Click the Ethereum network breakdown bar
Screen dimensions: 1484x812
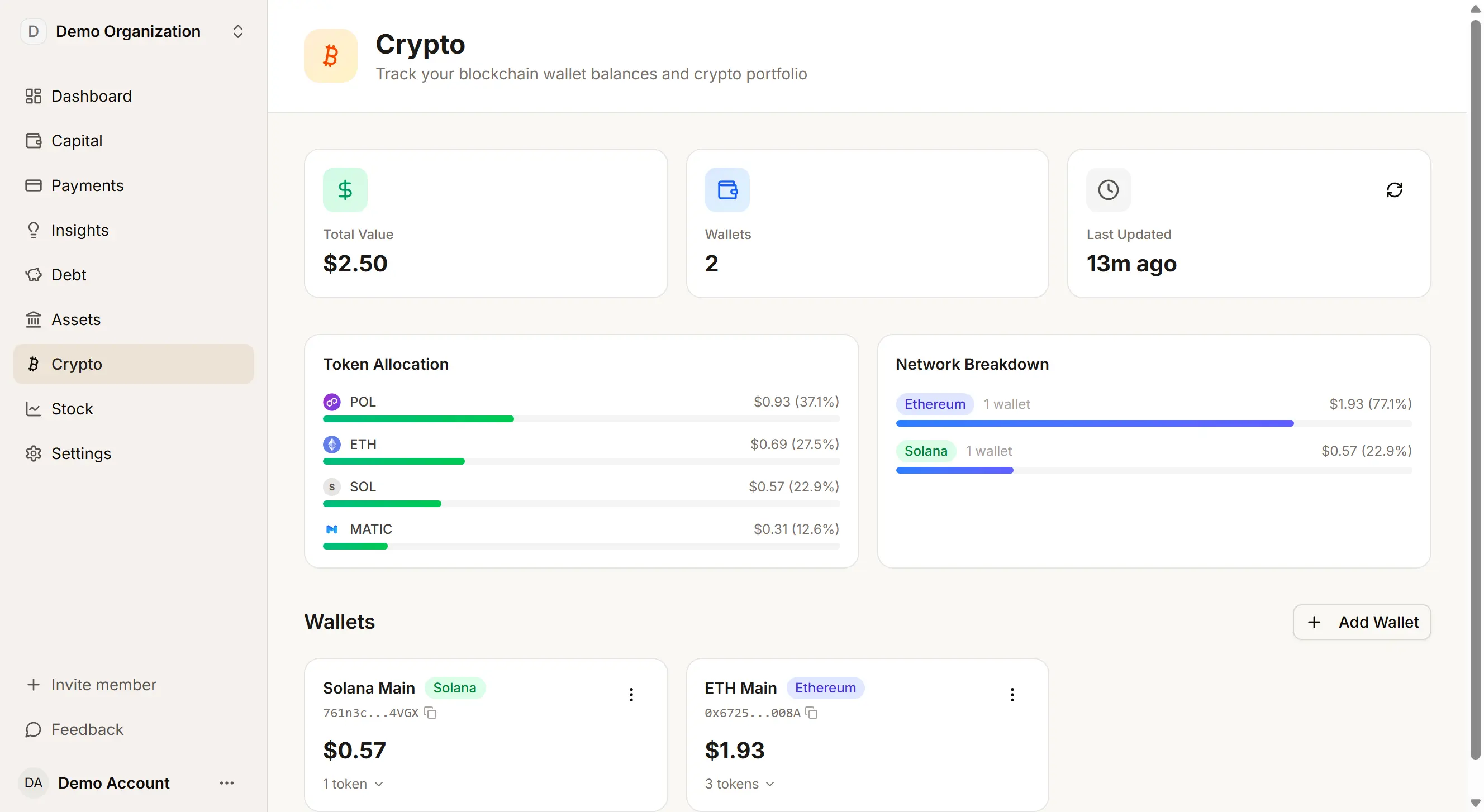(1154, 423)
